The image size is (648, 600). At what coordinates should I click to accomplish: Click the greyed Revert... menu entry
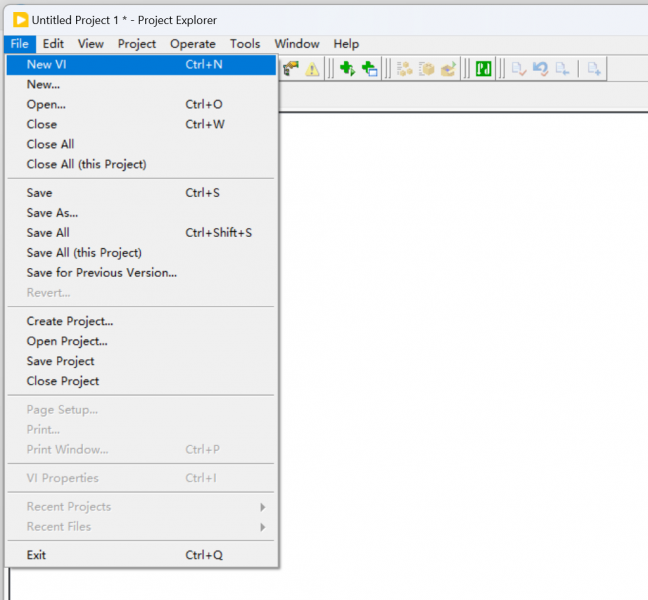click(141, 293)
